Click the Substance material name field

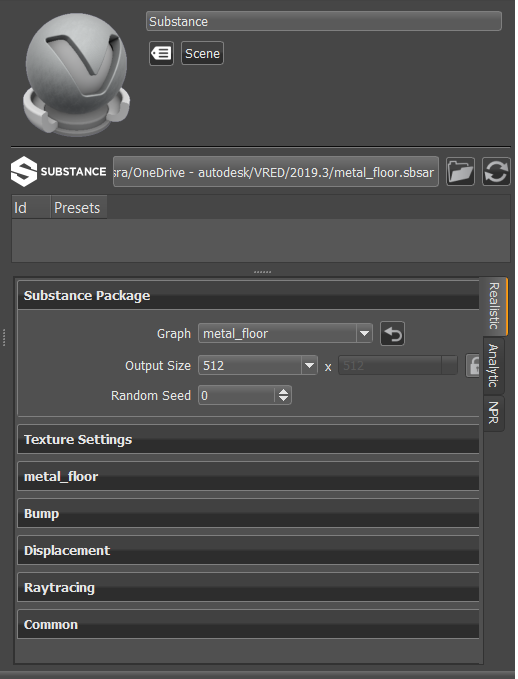(324, 21)
